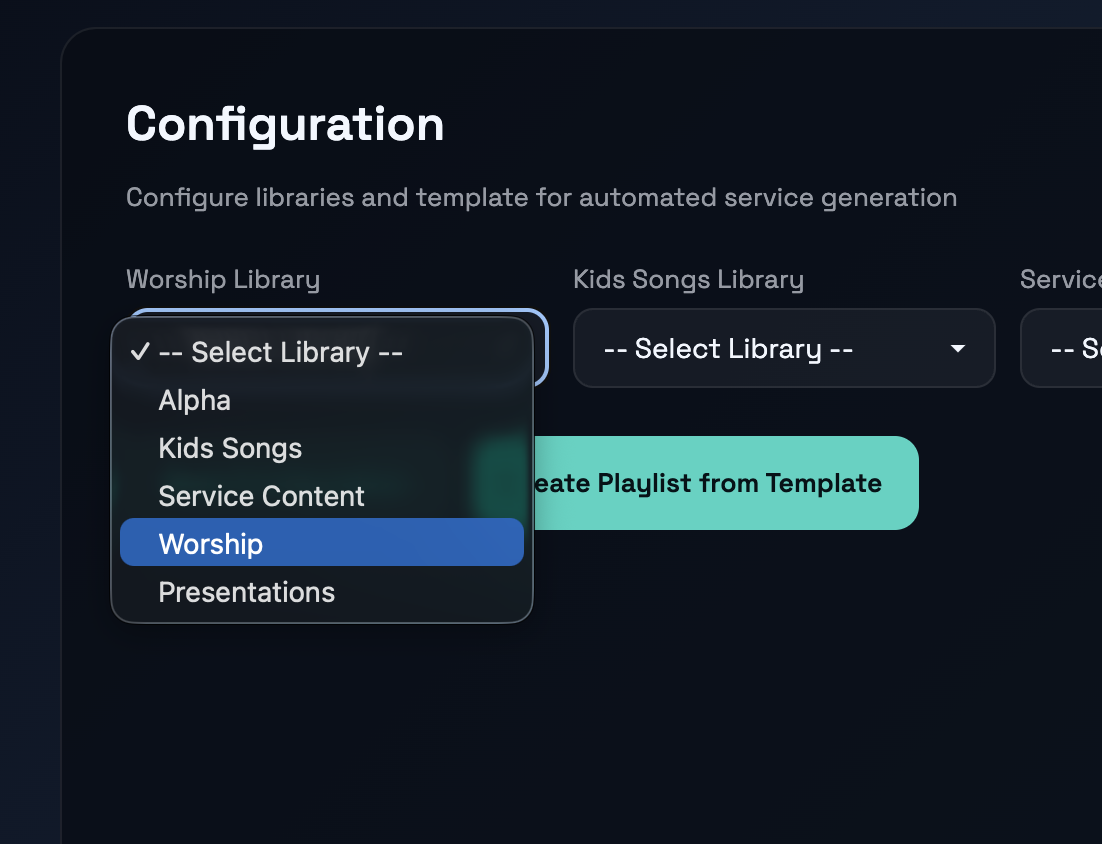The width and height of the screenshot is (1102, 844).
Task: Click the configuration description text
Action: [x=541, y=198]
